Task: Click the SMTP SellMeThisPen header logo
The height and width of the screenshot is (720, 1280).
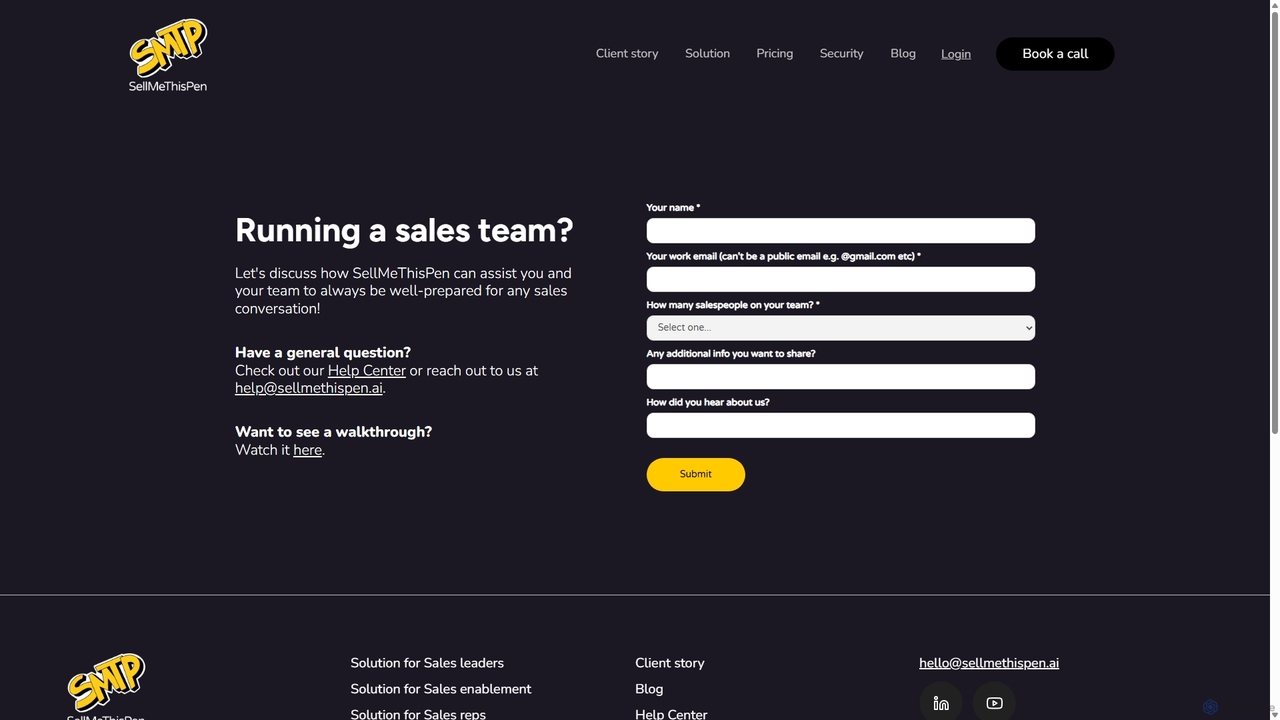Action: coord(168,55)
